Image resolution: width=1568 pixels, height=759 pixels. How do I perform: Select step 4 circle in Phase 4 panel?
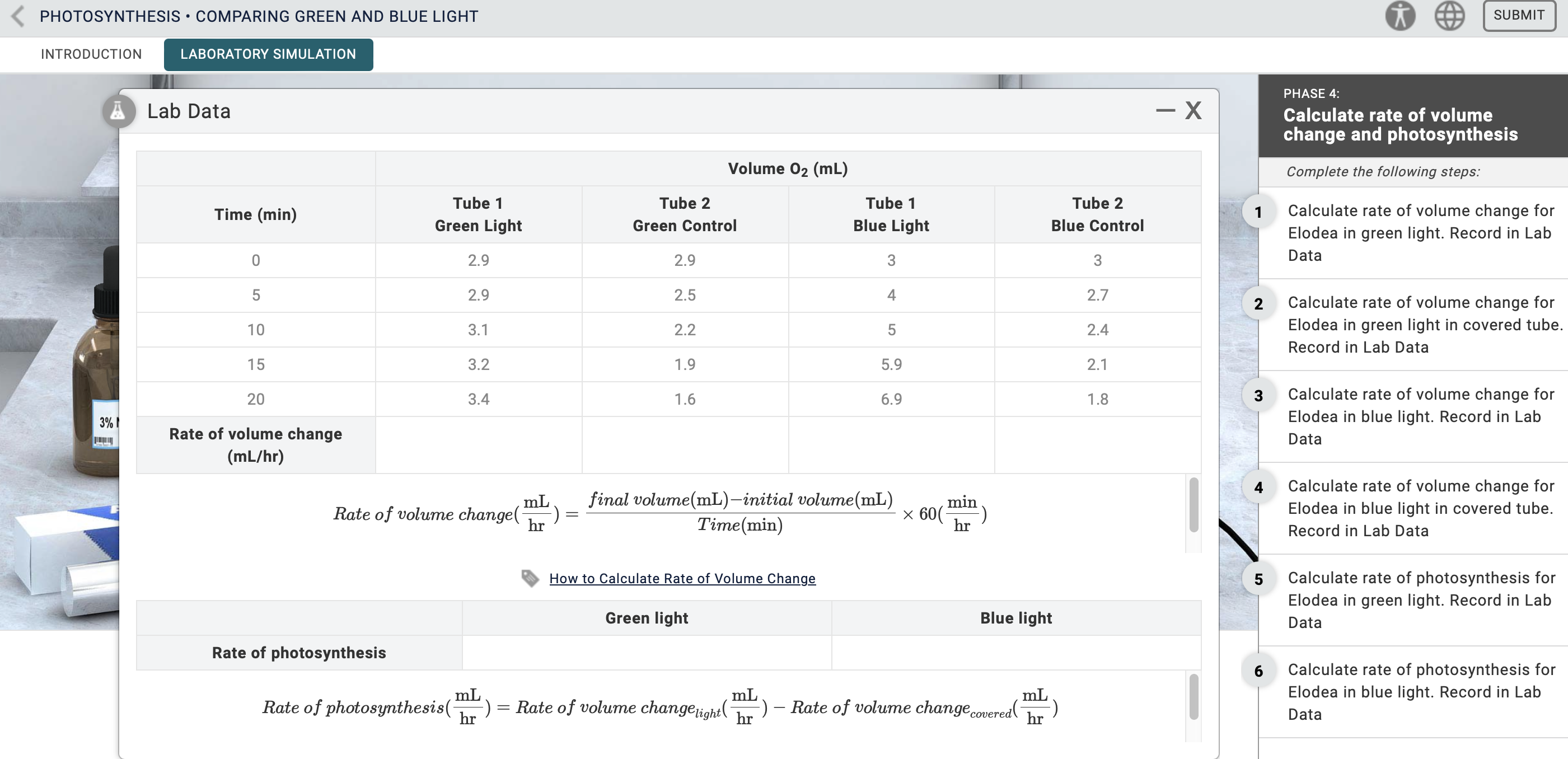click(x=1260, y=487)
